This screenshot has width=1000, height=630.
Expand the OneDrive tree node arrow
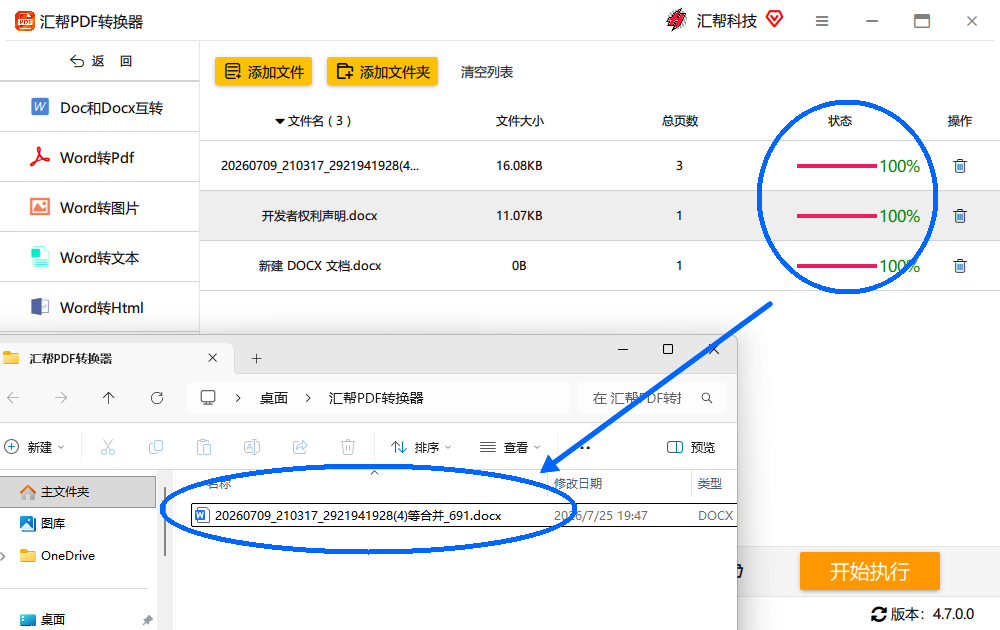point(3,556)
